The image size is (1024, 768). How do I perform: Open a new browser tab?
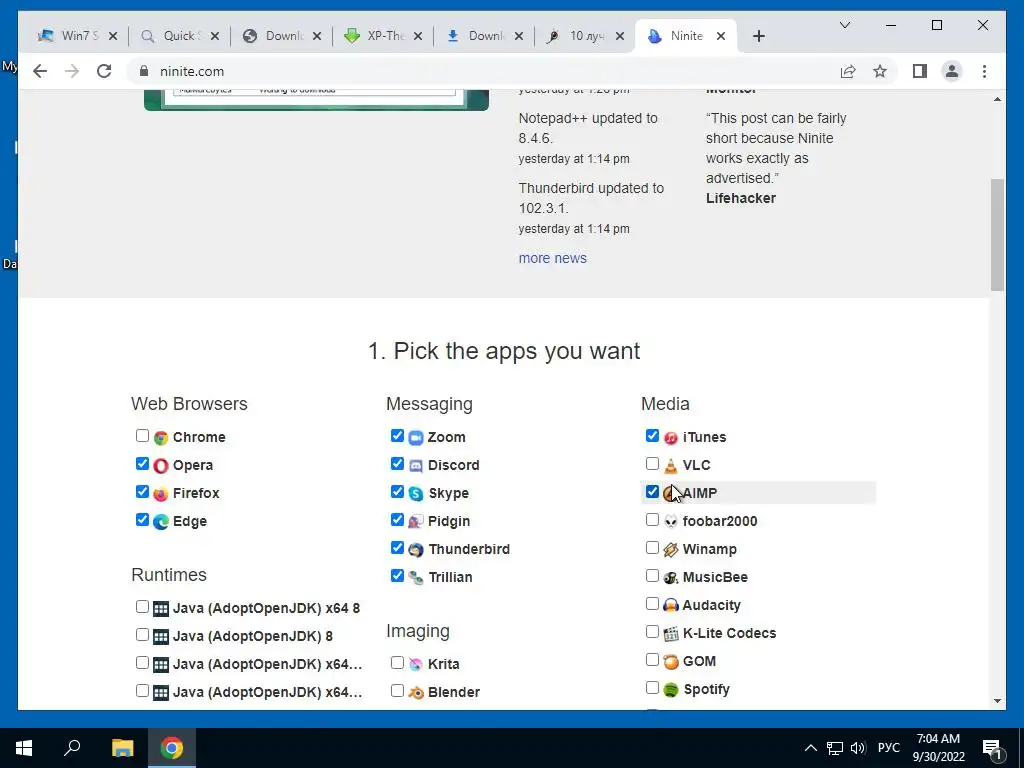[x=758, y=36]
